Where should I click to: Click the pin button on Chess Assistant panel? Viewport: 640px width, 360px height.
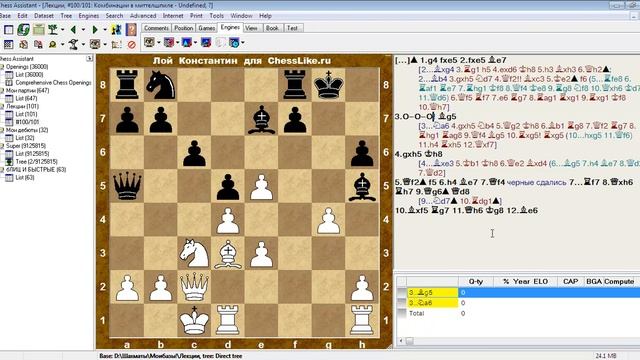point(89,59)
